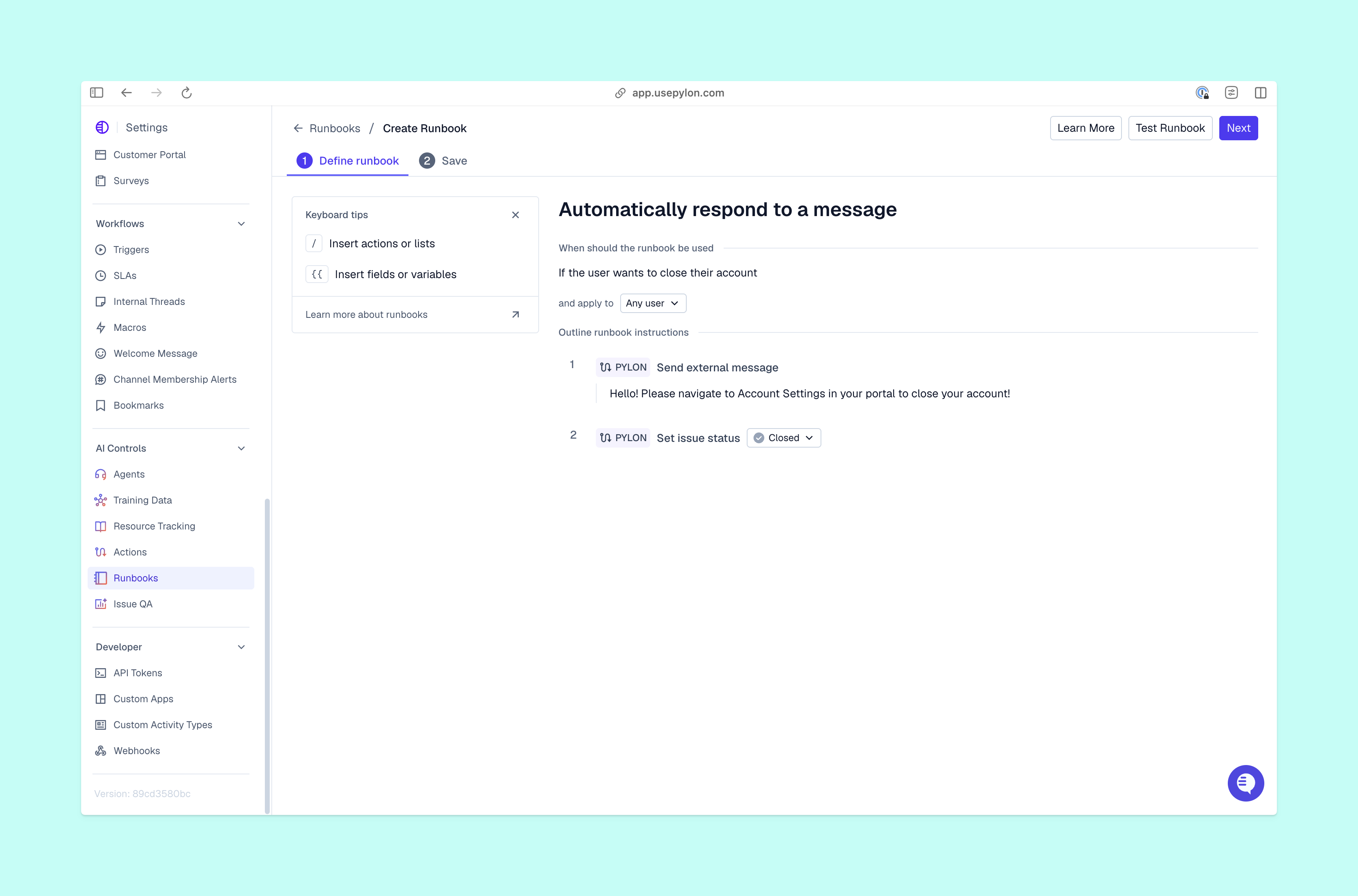Select the Training Data icon

coord(101,500)
